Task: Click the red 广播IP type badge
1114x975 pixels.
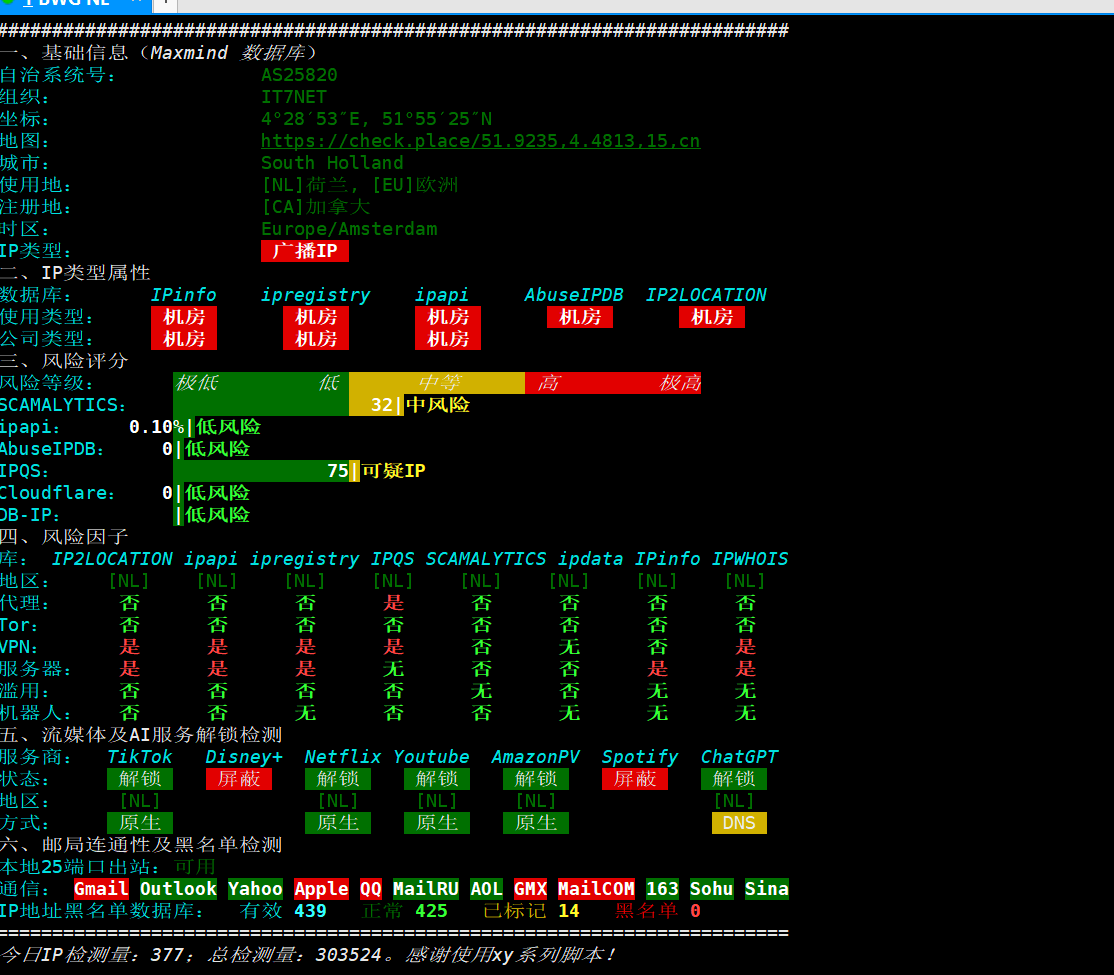Action: (305, 251)
